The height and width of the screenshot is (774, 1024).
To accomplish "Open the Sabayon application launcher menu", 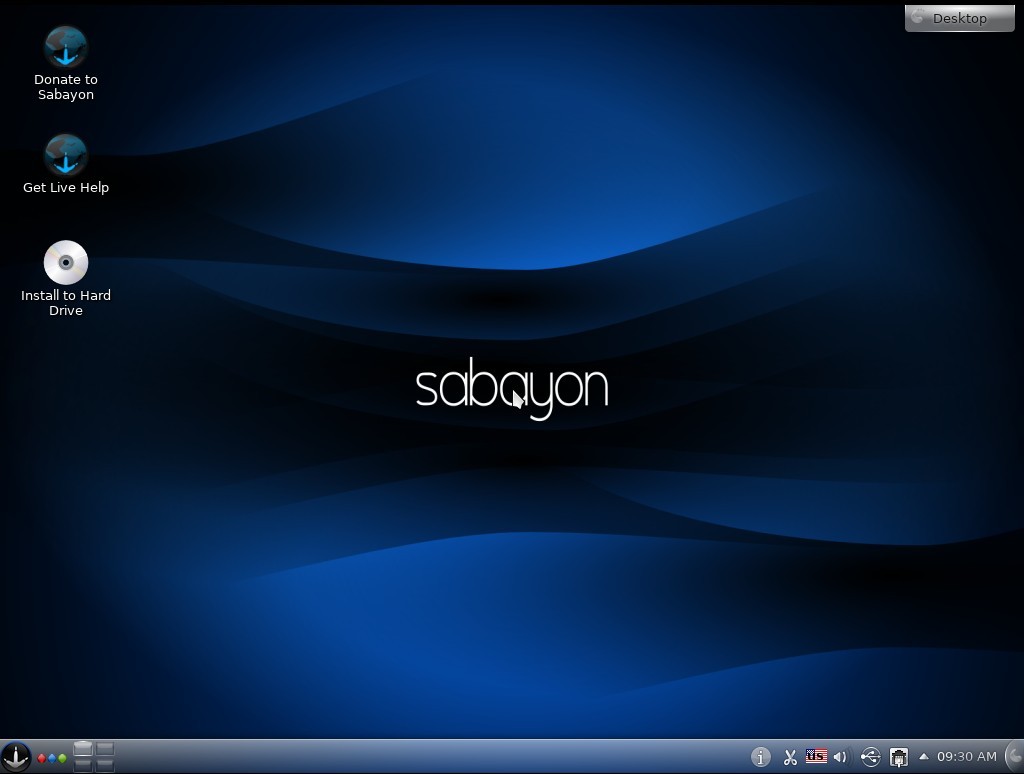I will [15, 758].
